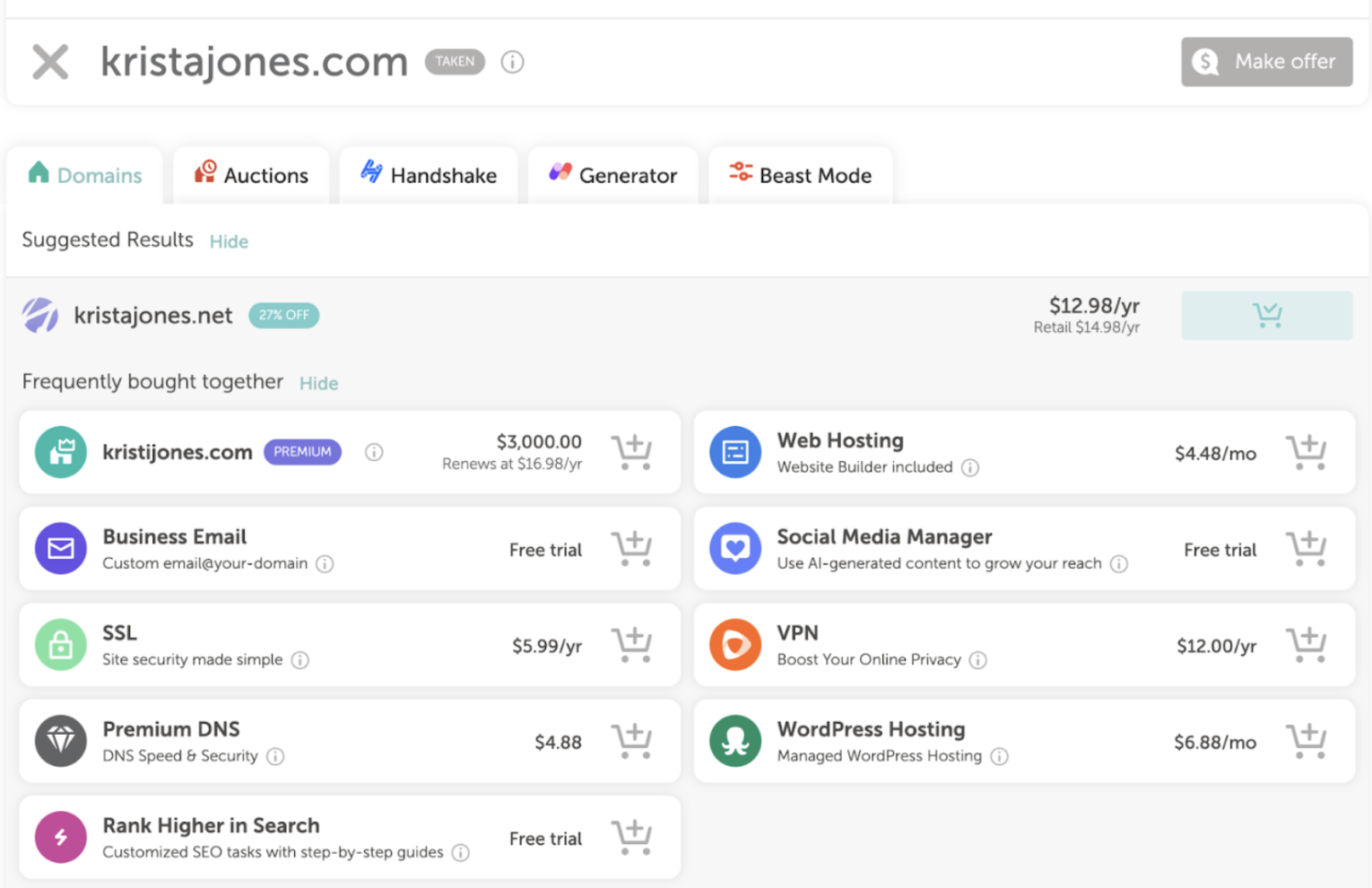Click the $4.88 Premium DNS price
The width and height of the screenshot is (1372, 888).
click(558, 743)
